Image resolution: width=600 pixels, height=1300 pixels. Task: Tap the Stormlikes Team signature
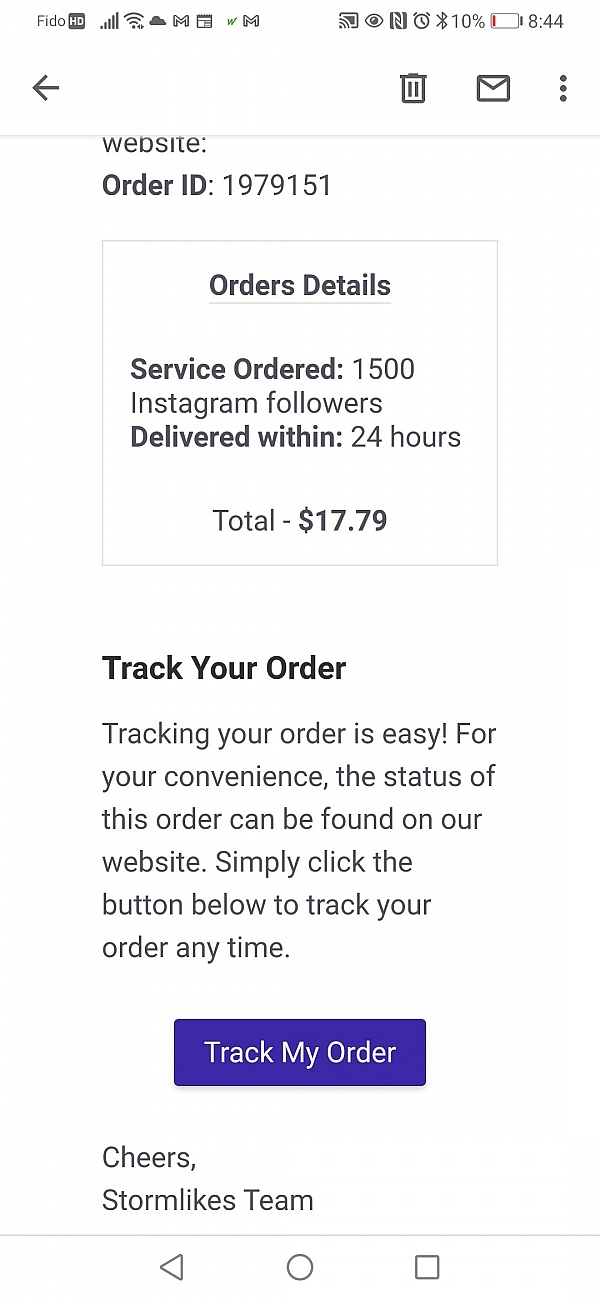pyautogui.click(x=208, y=1200)
